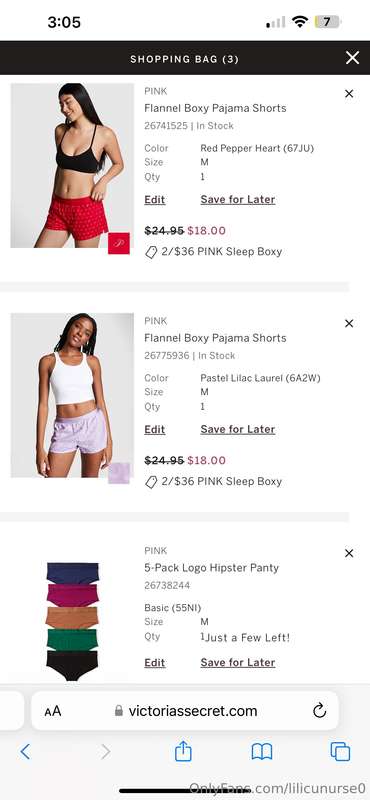Save the Red Pepper Heart shorts for later
Image resolution: width=370 pixels, height=800 pixels.
point(238,199)
